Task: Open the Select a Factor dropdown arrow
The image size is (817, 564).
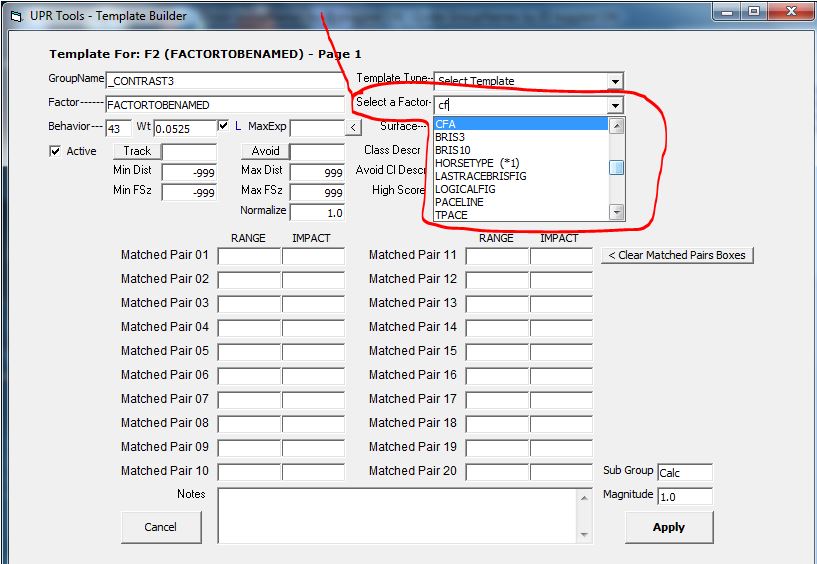Action: coord(615,105)
